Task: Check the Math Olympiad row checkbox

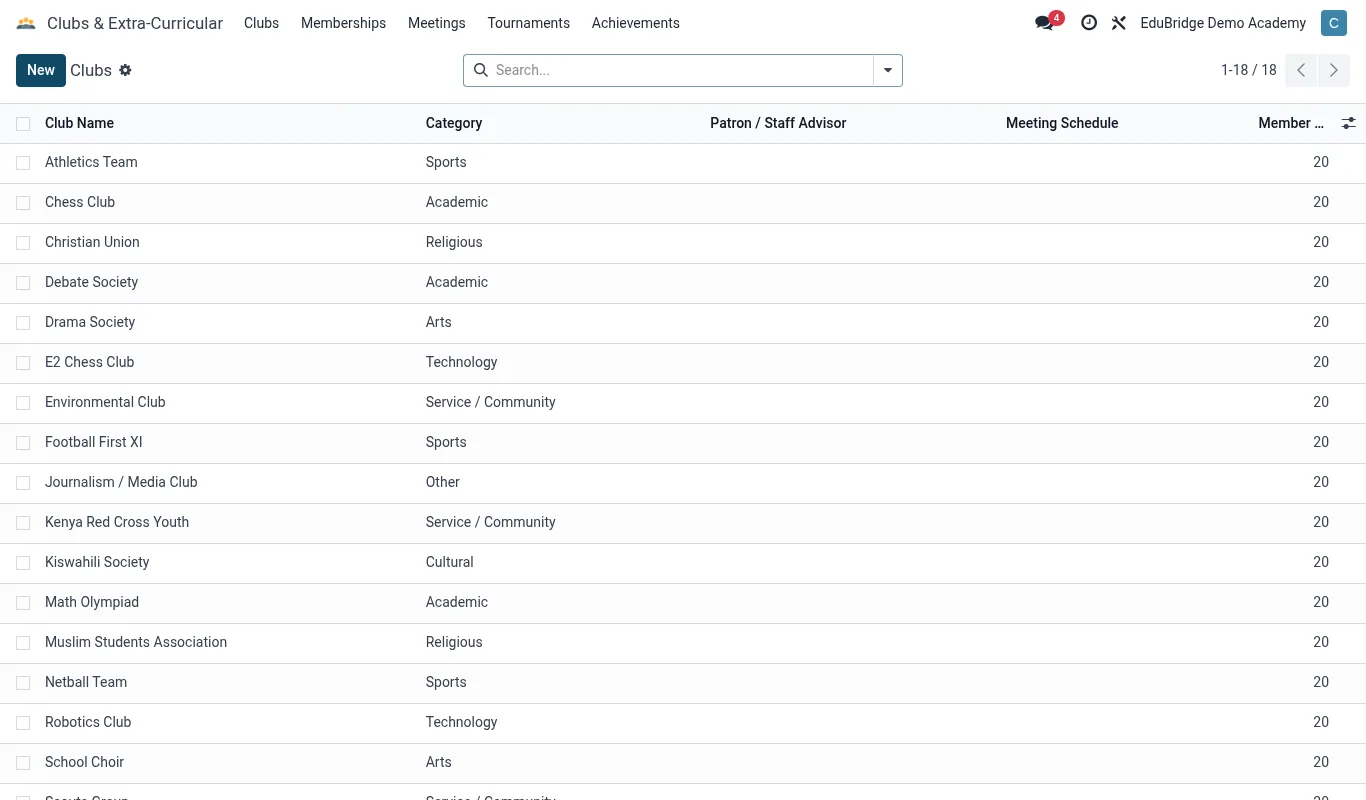Action: point(23,603)
